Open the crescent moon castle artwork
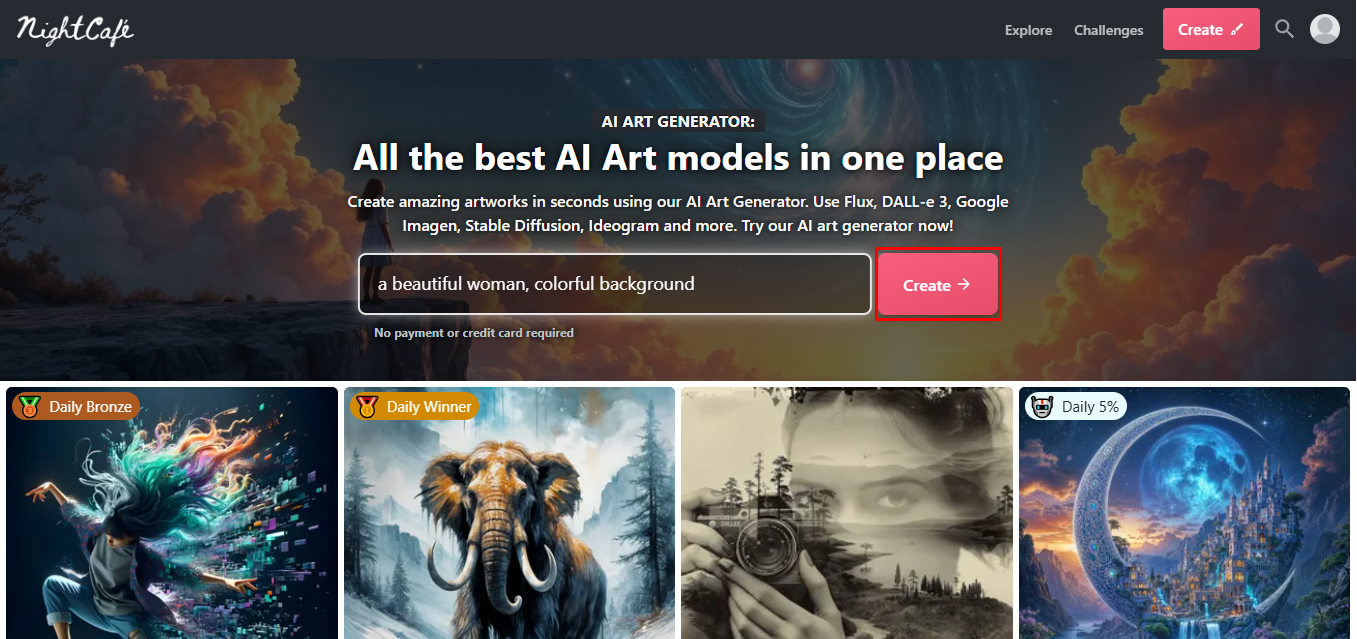Image resolution: width=1357 pixels, height=639 pixels. [x=1185, y=513]
